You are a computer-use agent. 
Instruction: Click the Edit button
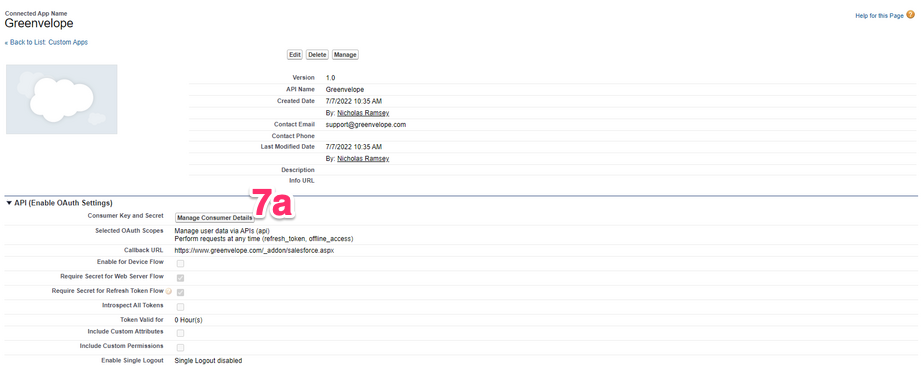[295, 55]
